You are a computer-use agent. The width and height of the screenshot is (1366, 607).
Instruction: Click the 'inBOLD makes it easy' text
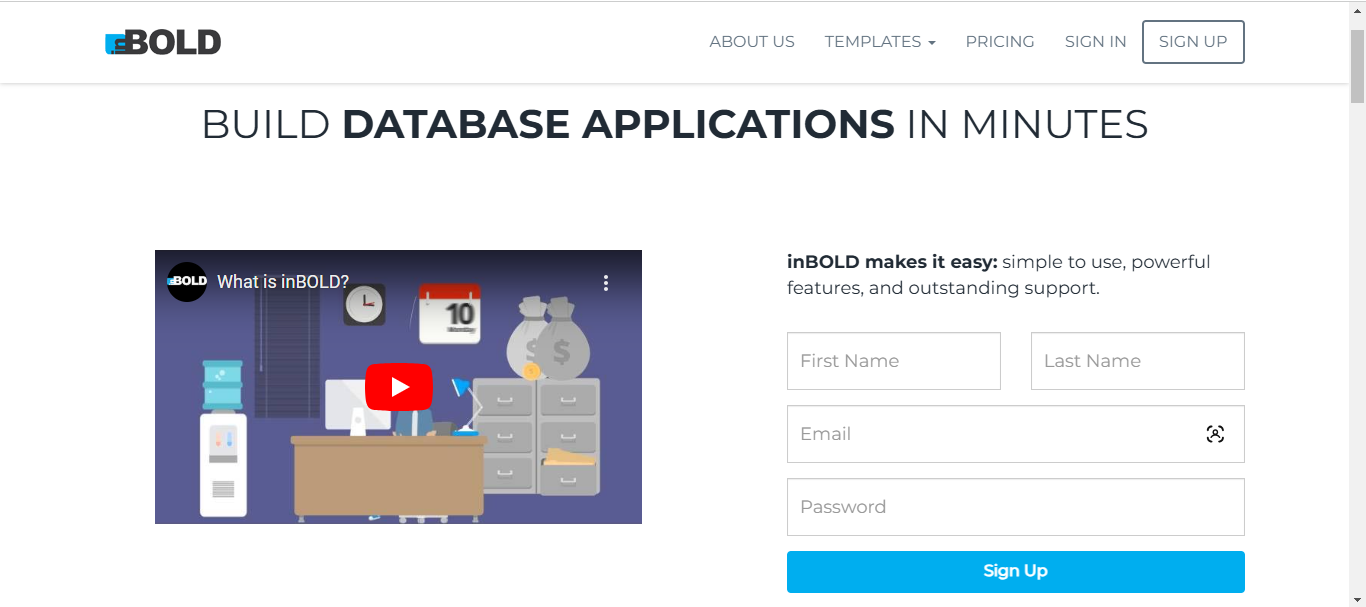(892, 262)
